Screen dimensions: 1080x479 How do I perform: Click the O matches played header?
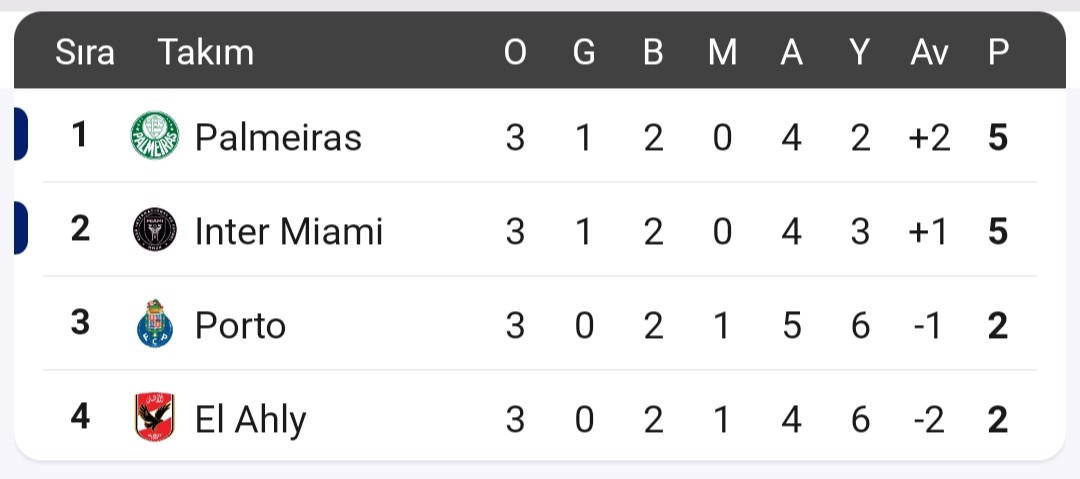515,52
